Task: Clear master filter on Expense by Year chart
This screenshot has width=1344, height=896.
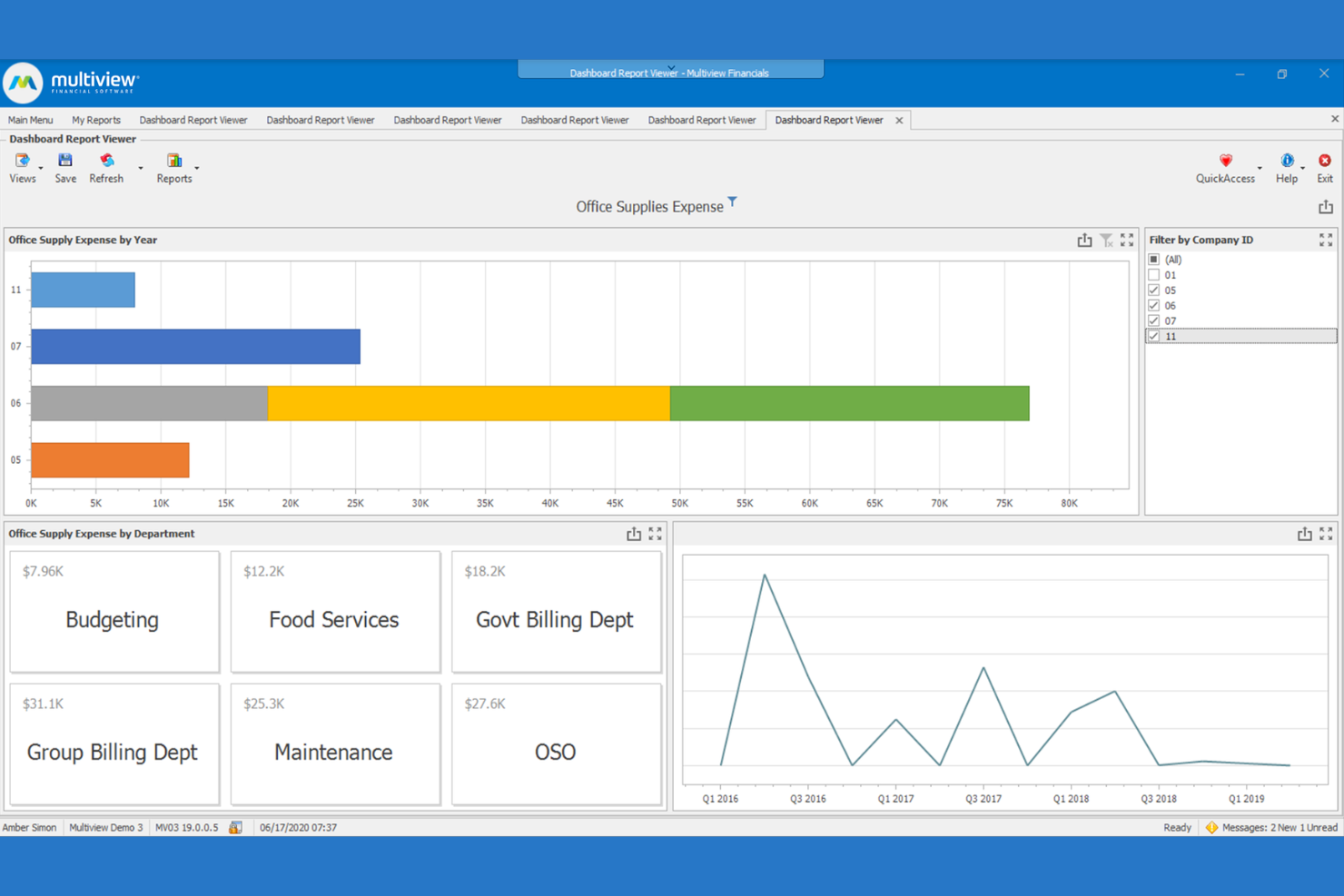Action: (x=1106, y=240)
